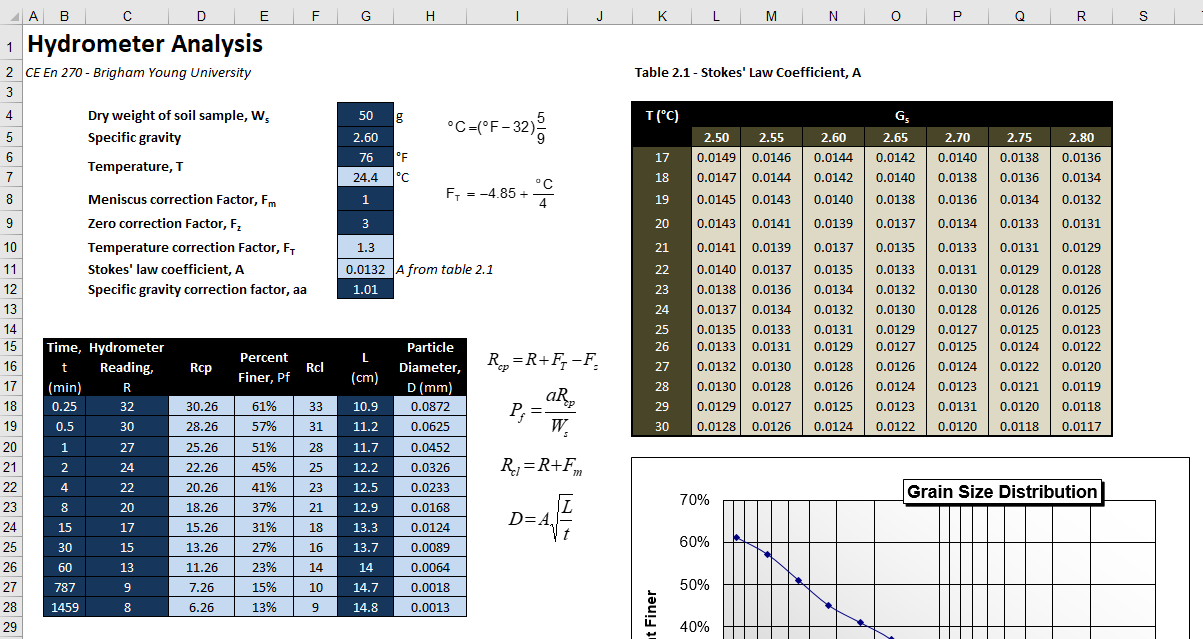Select the Rcp = R + FT − Fz equation
Screen dimensions: 1203x639
tap(543, 362)
